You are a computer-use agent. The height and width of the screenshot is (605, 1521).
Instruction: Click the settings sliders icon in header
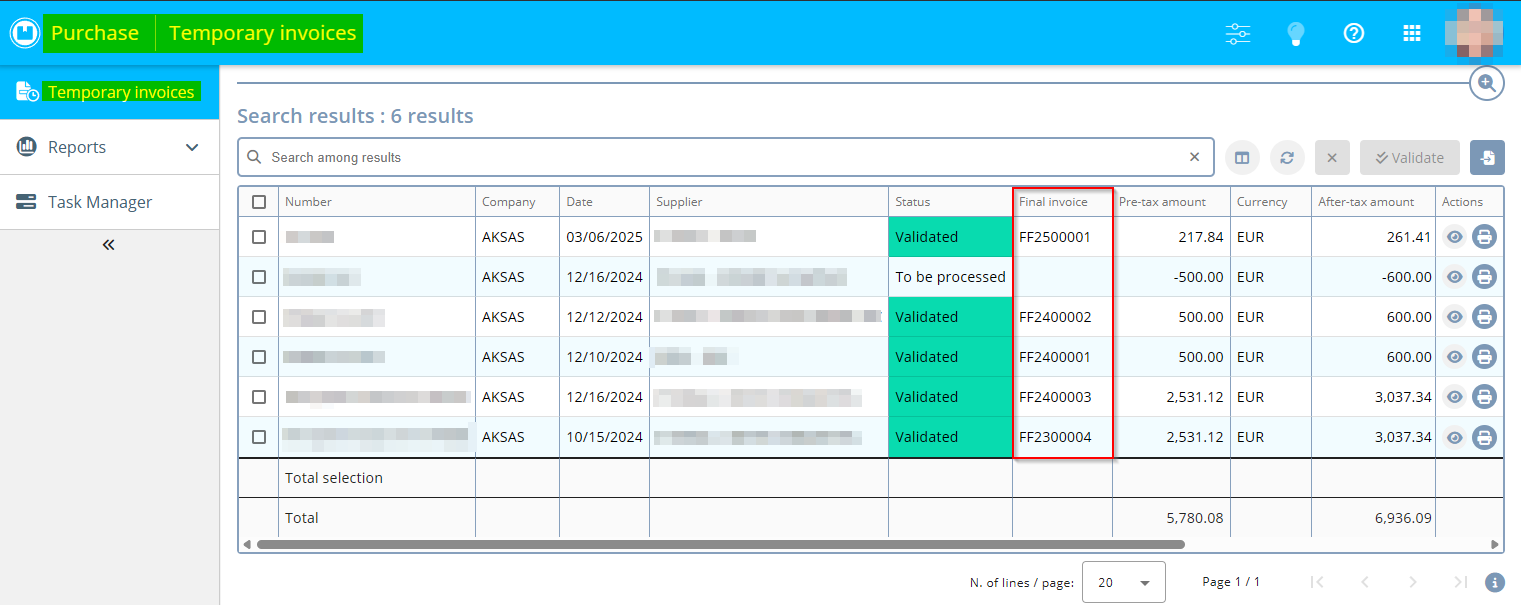[x=1238, y=33]
